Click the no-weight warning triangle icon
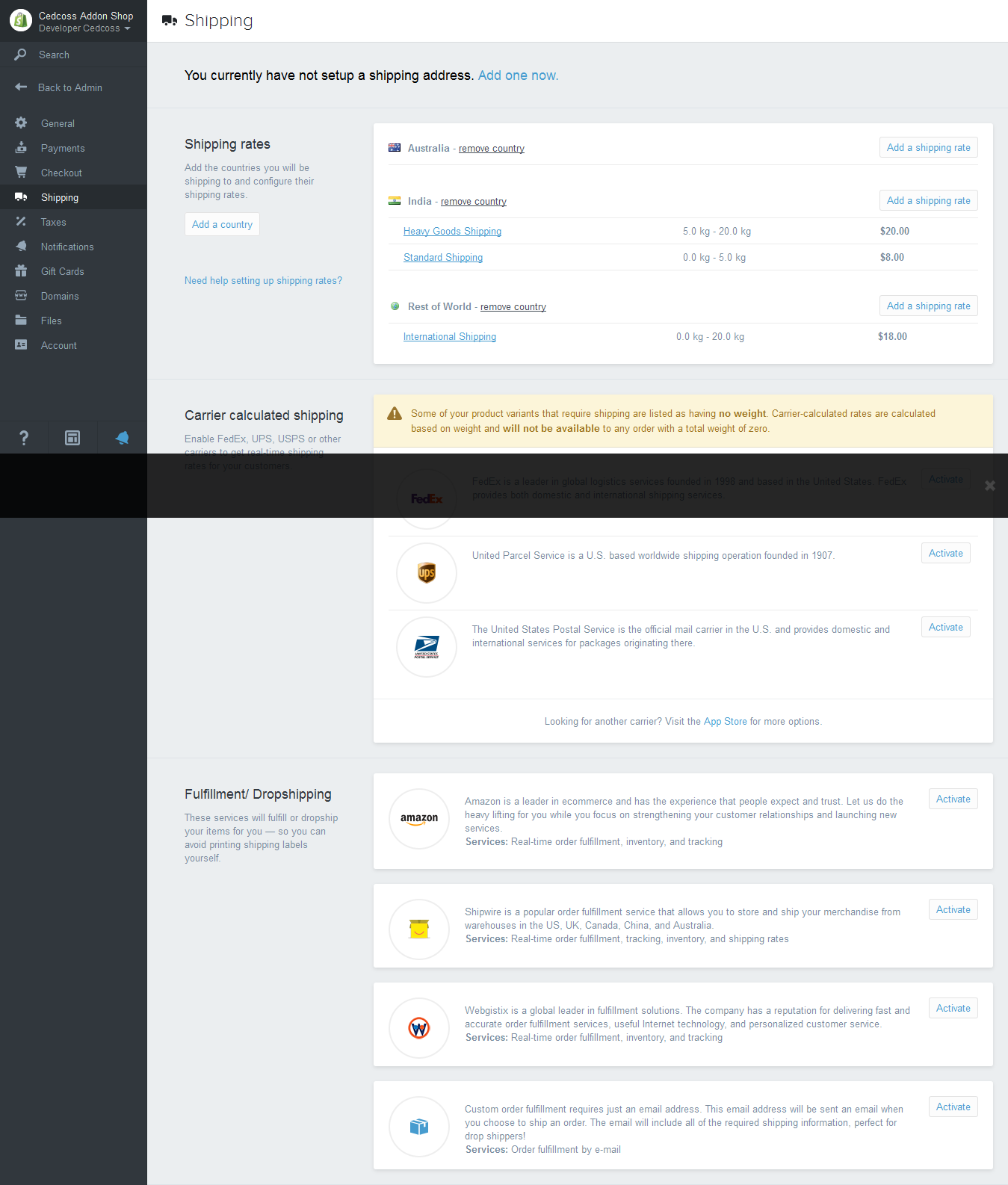Screen dimensions: 1008x1185 click(x=395, y=413)
